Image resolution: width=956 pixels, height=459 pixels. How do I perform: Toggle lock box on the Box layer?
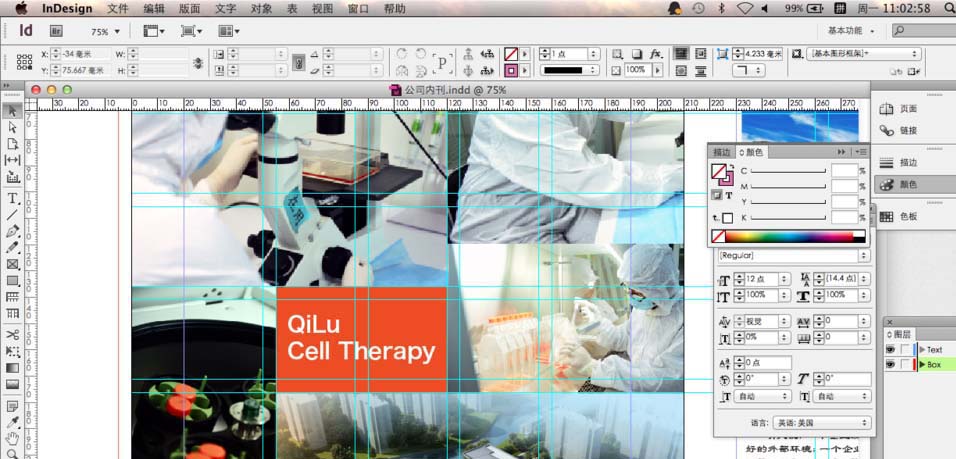tap(905, 365)
